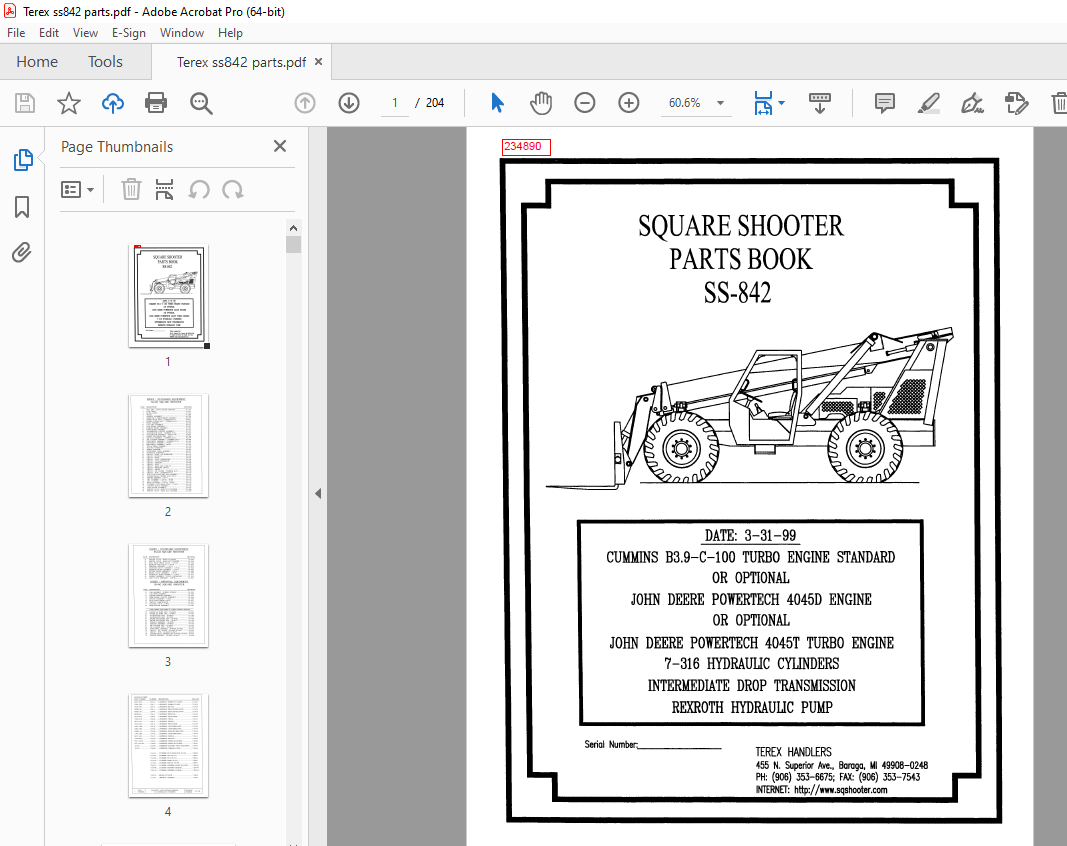This screenshot has width=1067, height=846.
Task: Open thumbnail Options dropdown menu
Action: click(x=77, y=189)
